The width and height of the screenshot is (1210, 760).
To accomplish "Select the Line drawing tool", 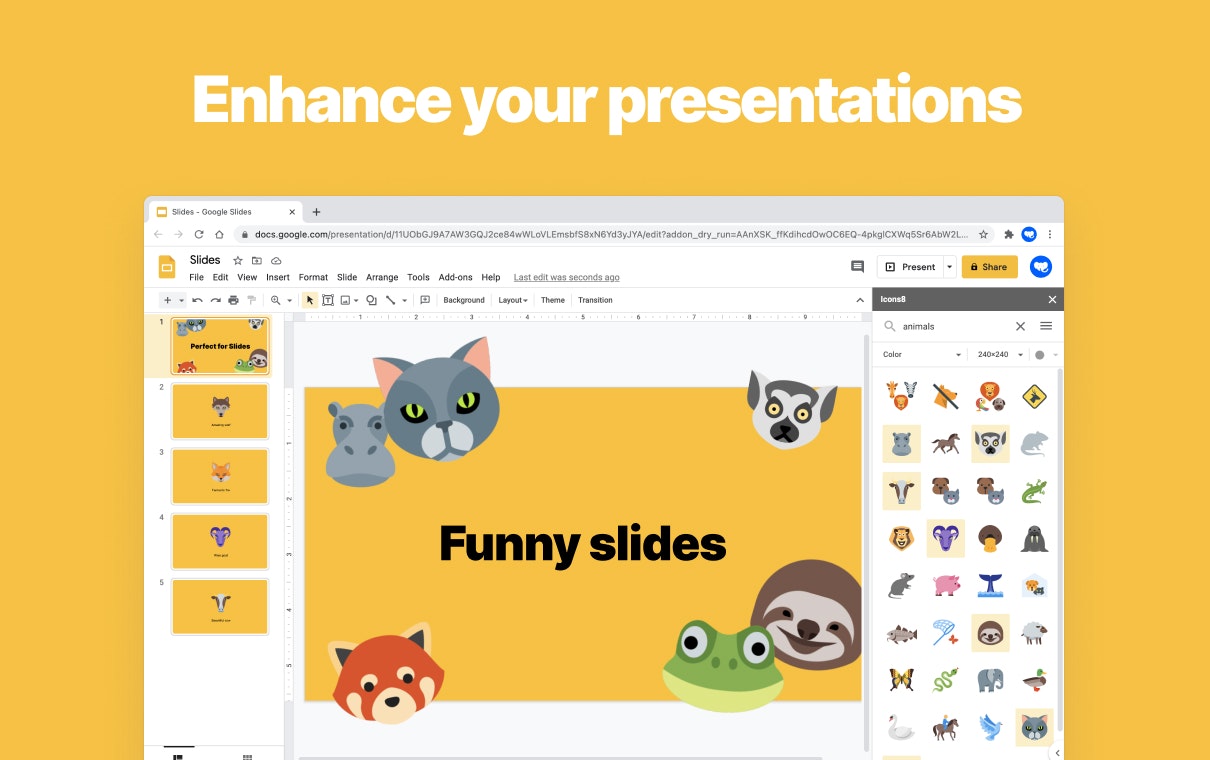I will tap(390, 300).
